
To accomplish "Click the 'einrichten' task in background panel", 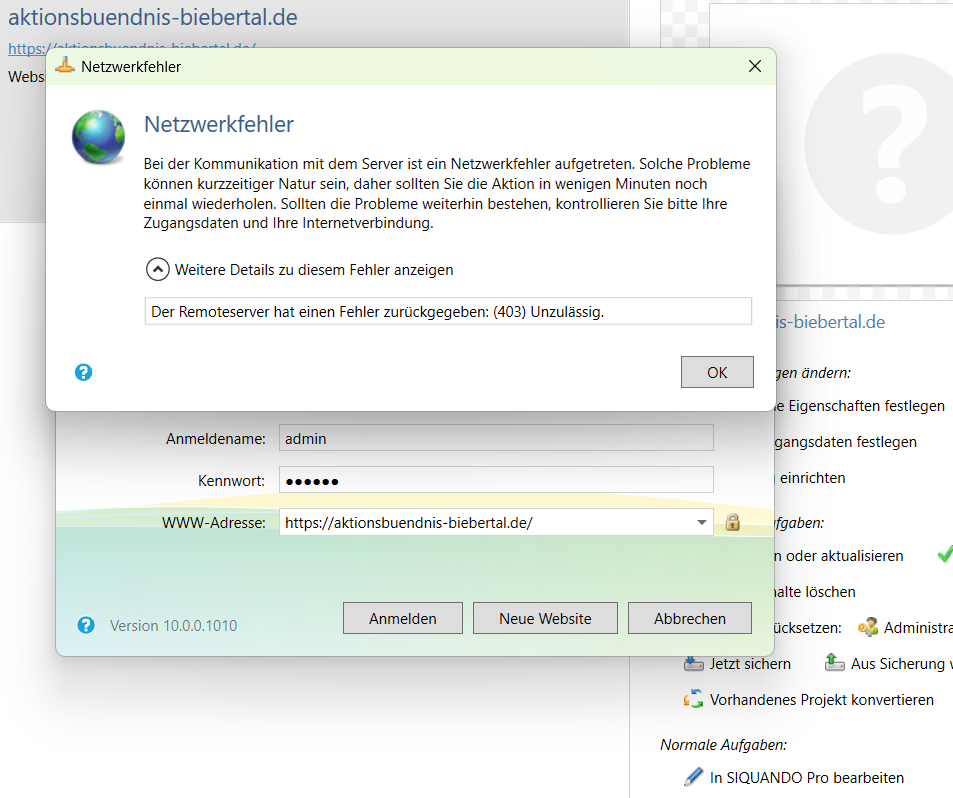I will (x=813, y=478).
